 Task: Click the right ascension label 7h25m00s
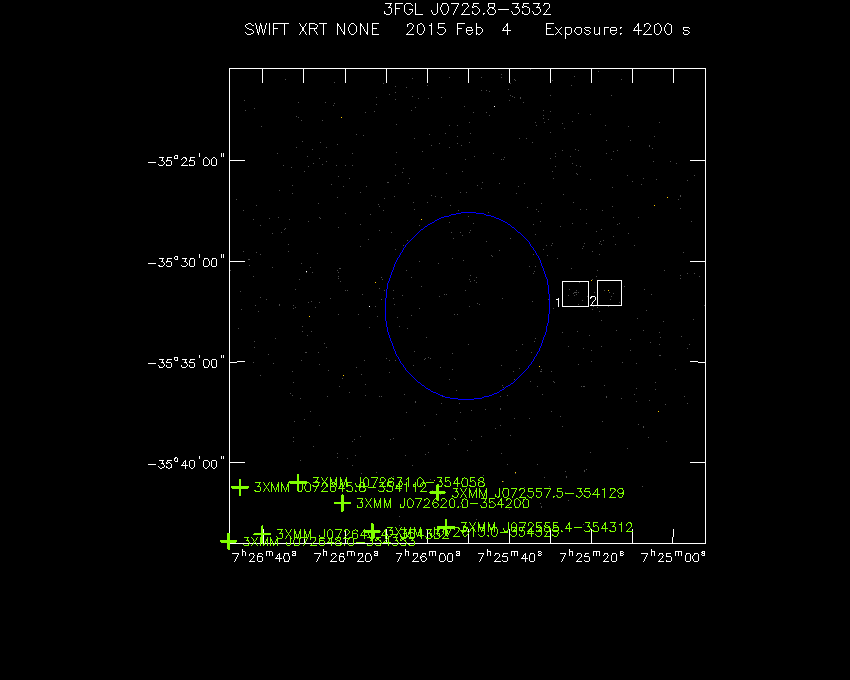click(x=673, y=557)
